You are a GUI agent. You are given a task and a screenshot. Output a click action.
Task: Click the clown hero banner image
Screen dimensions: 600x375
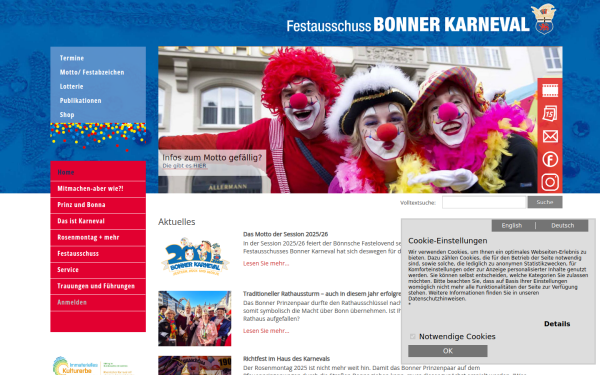[x=360, y=119]
